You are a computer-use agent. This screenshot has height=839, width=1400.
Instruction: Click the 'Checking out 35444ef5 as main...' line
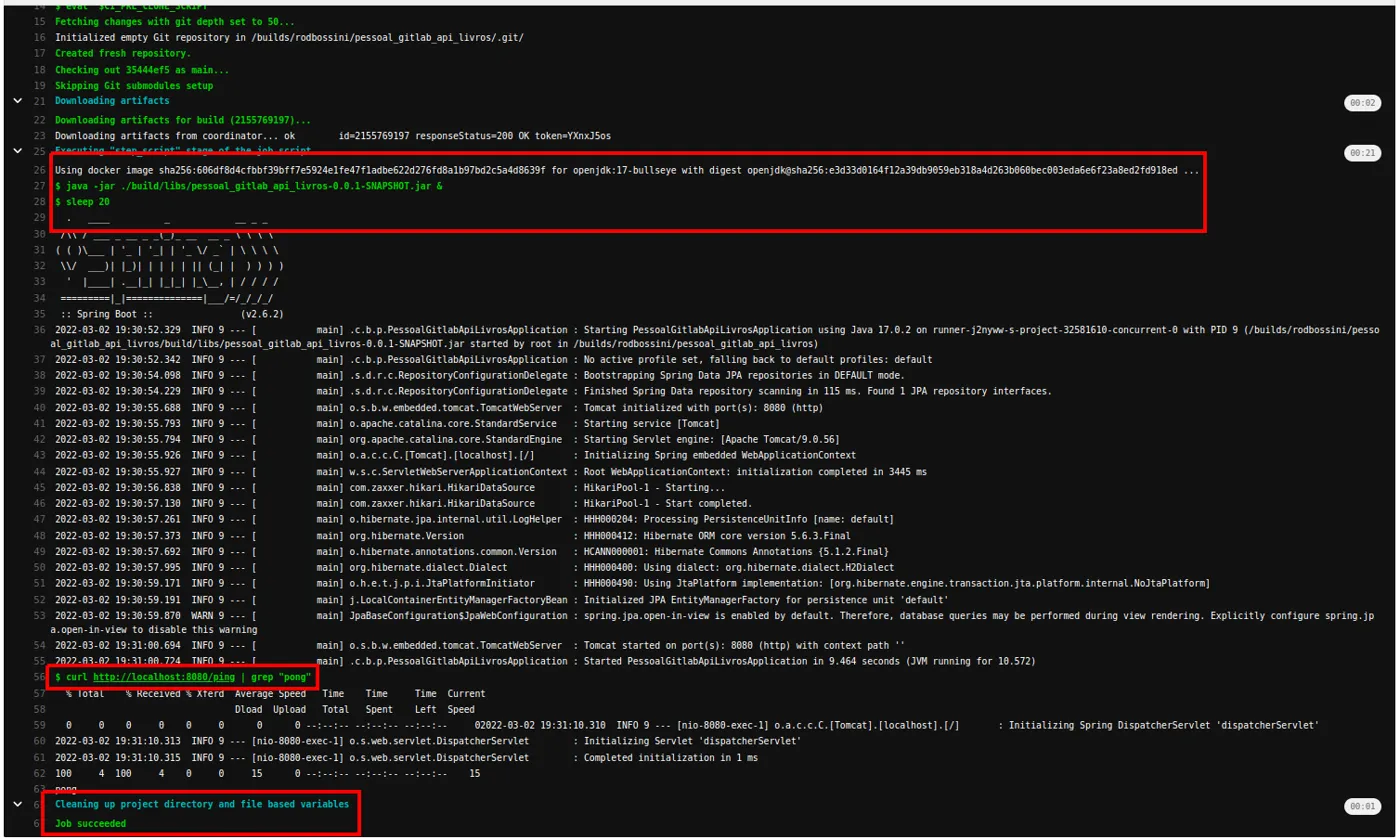[x=142, y=69]
